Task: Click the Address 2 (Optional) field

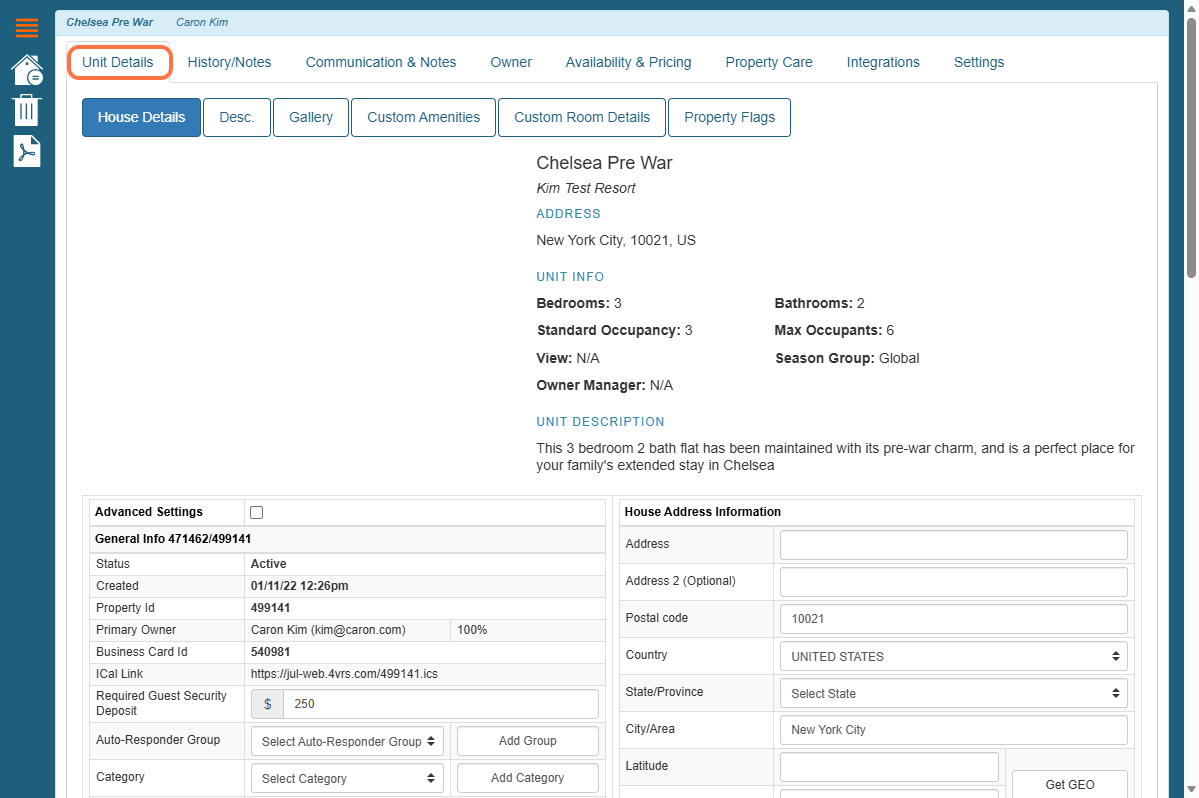Action: click(954, 582)
